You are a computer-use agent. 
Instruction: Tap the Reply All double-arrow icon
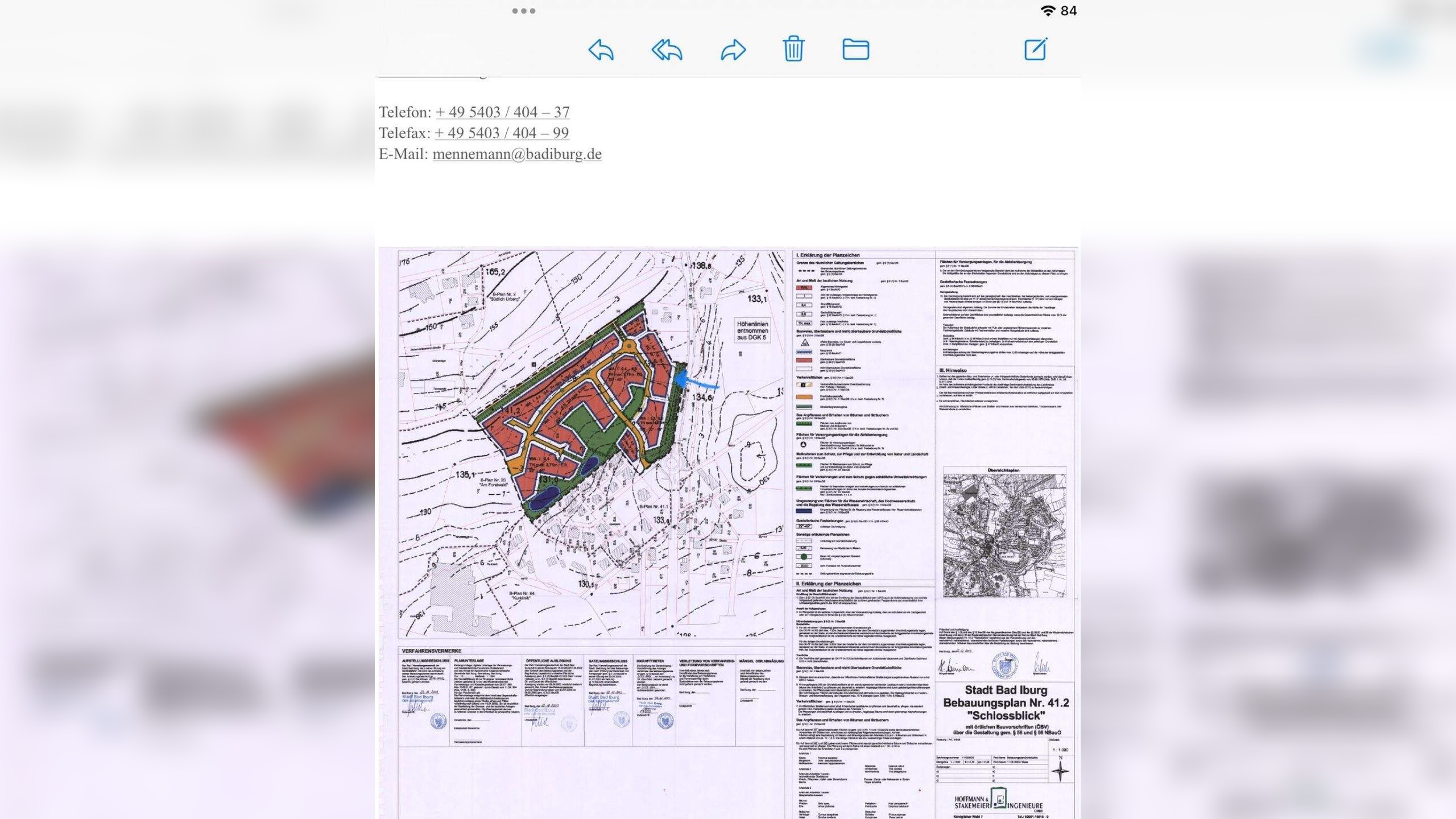pyautogui.click(x=667, y=50)
